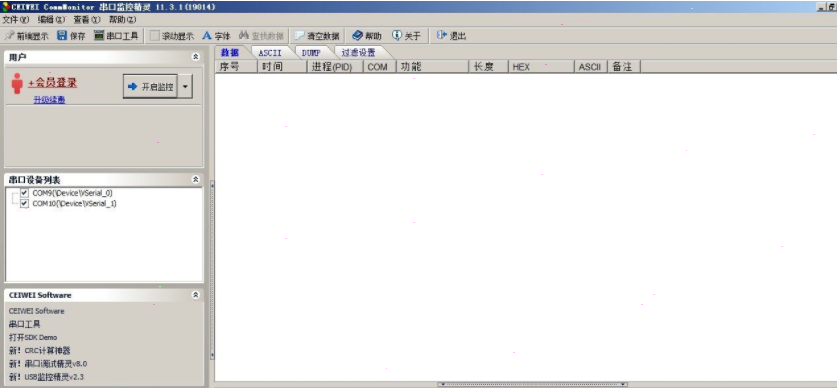Open 帮助 book icon in toolbar

(x=357, y=36)
